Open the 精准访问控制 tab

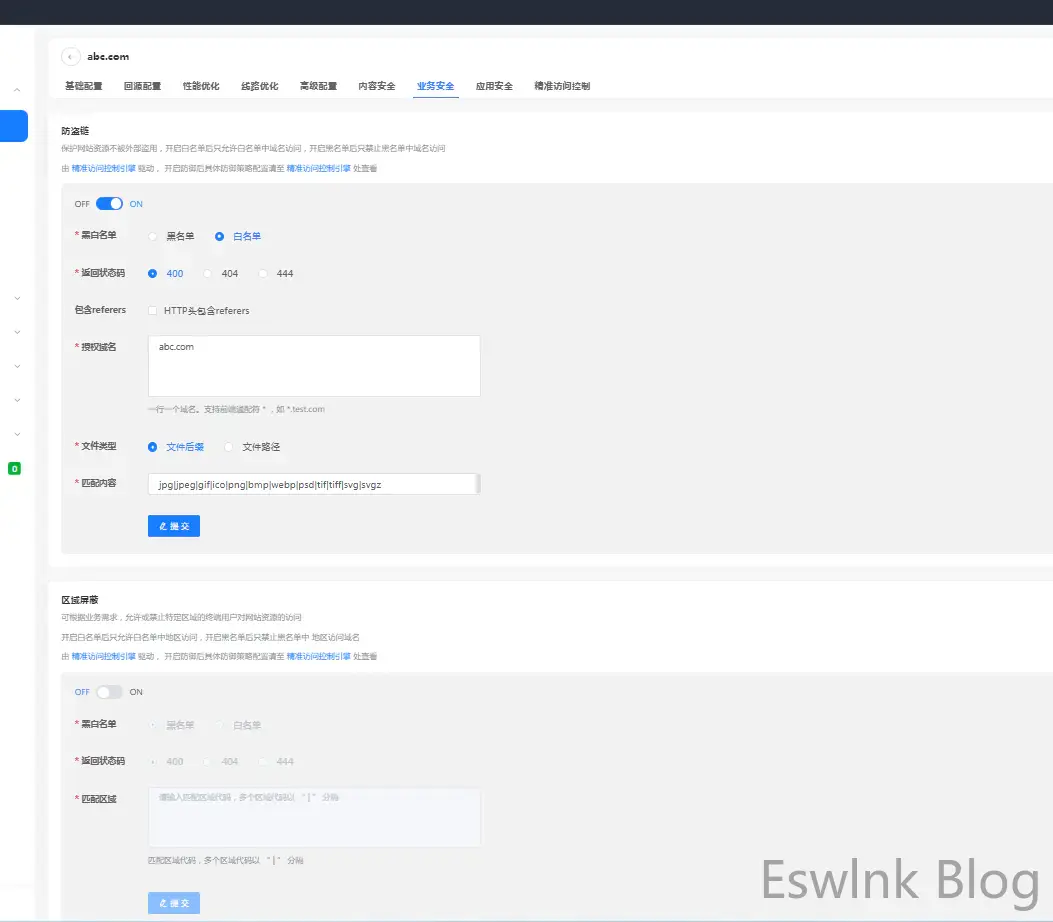coord(562,86)
